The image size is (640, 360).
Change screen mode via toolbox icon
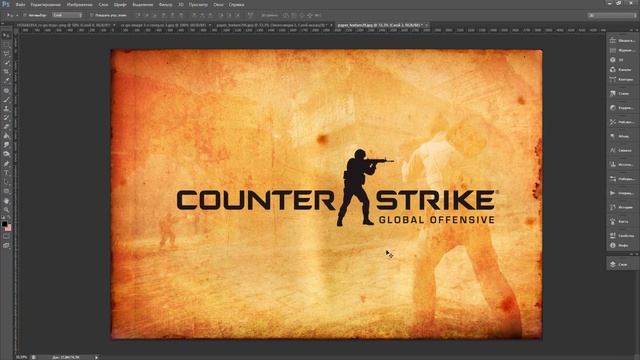6,245
